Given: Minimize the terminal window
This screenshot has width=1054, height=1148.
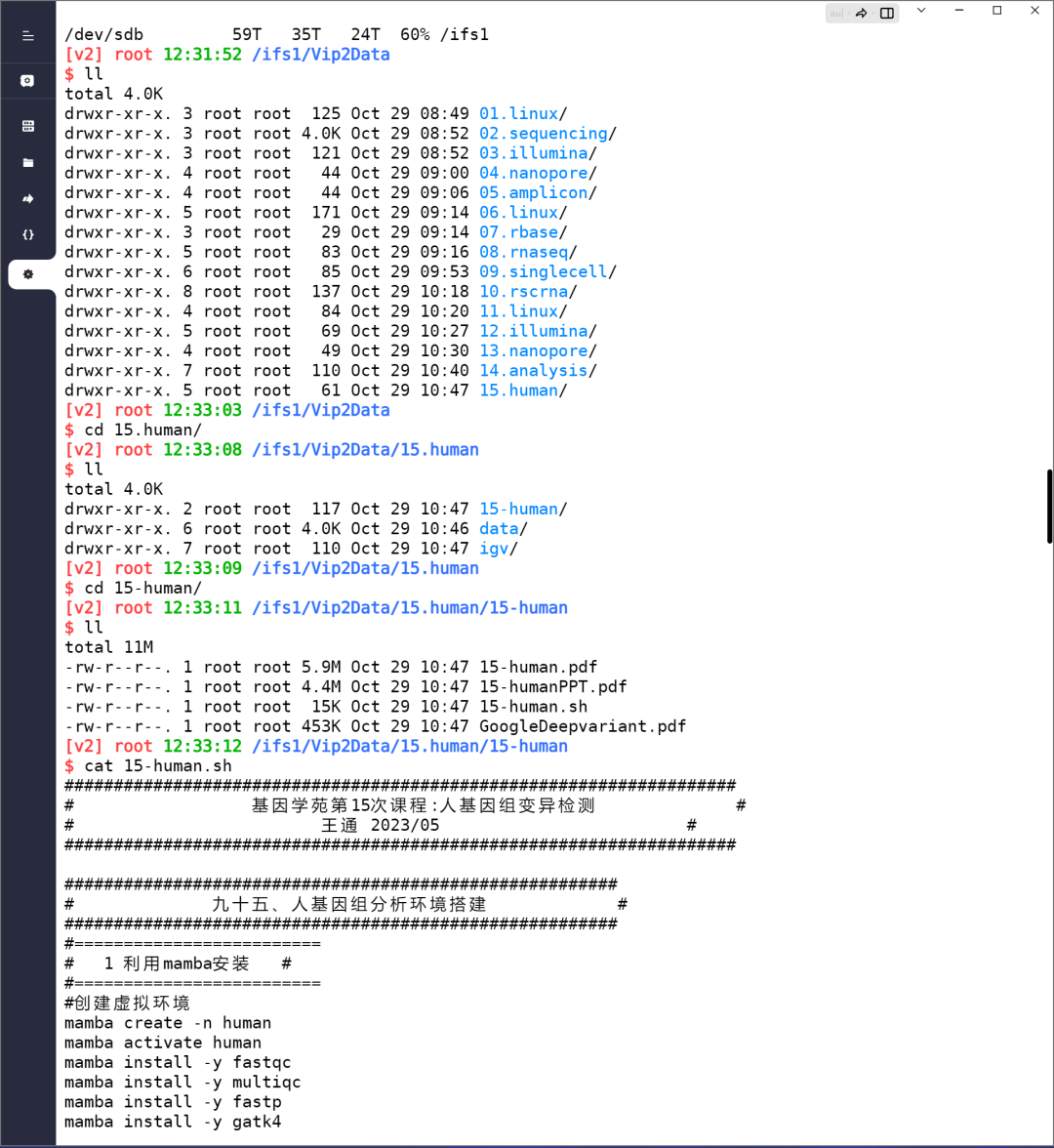Looking at the screenshot, I should [959, 10].
